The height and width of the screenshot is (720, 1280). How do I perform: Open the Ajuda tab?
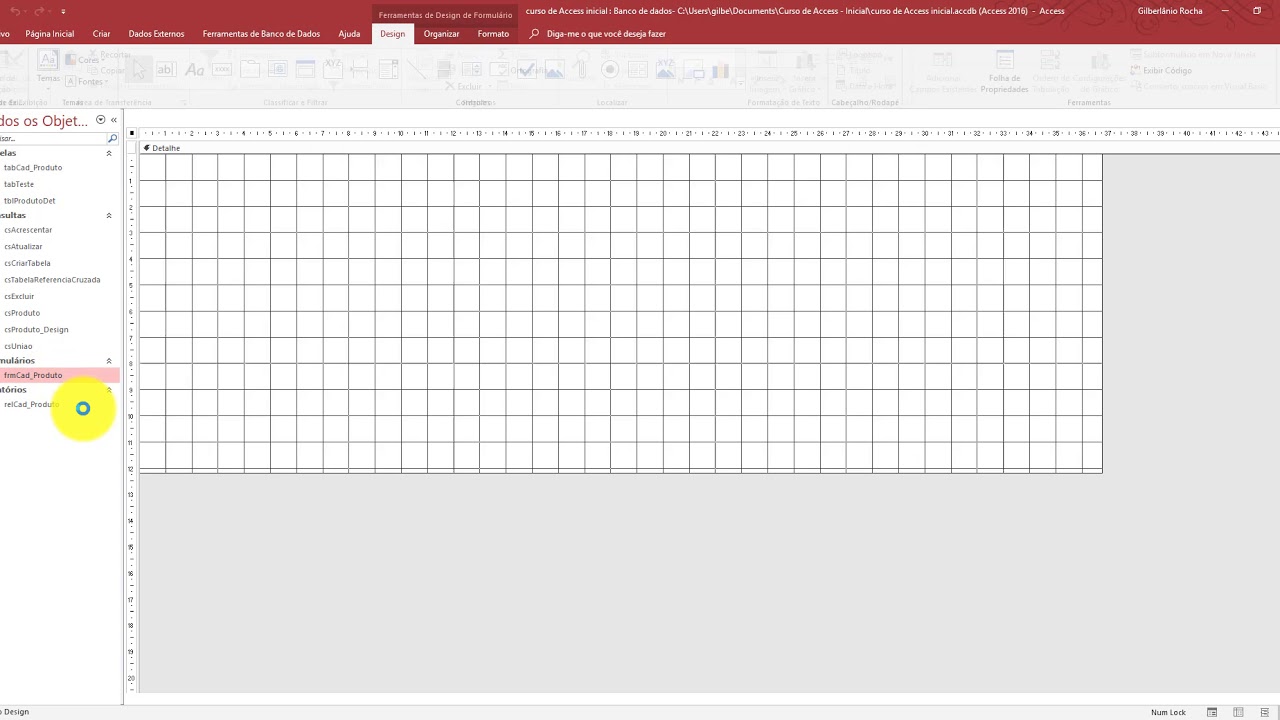pyautogui.click(x=349, y=34)
